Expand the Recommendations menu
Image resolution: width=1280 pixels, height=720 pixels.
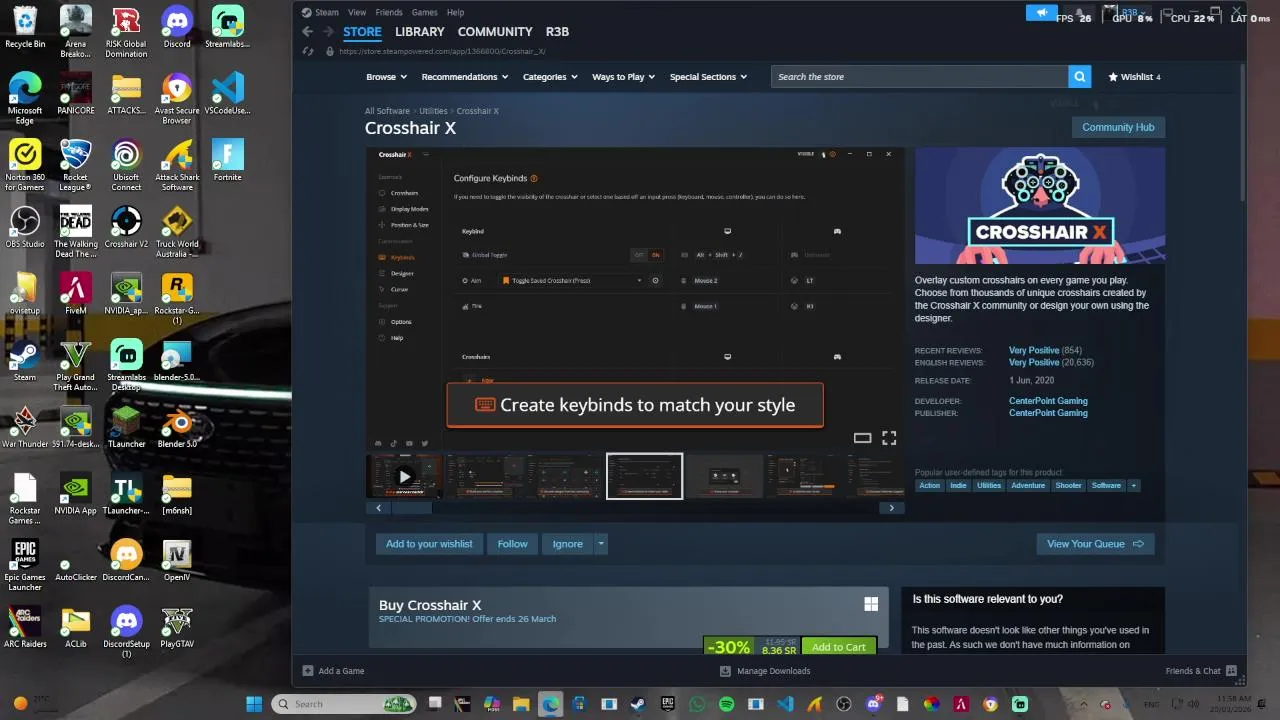point(464,77)
